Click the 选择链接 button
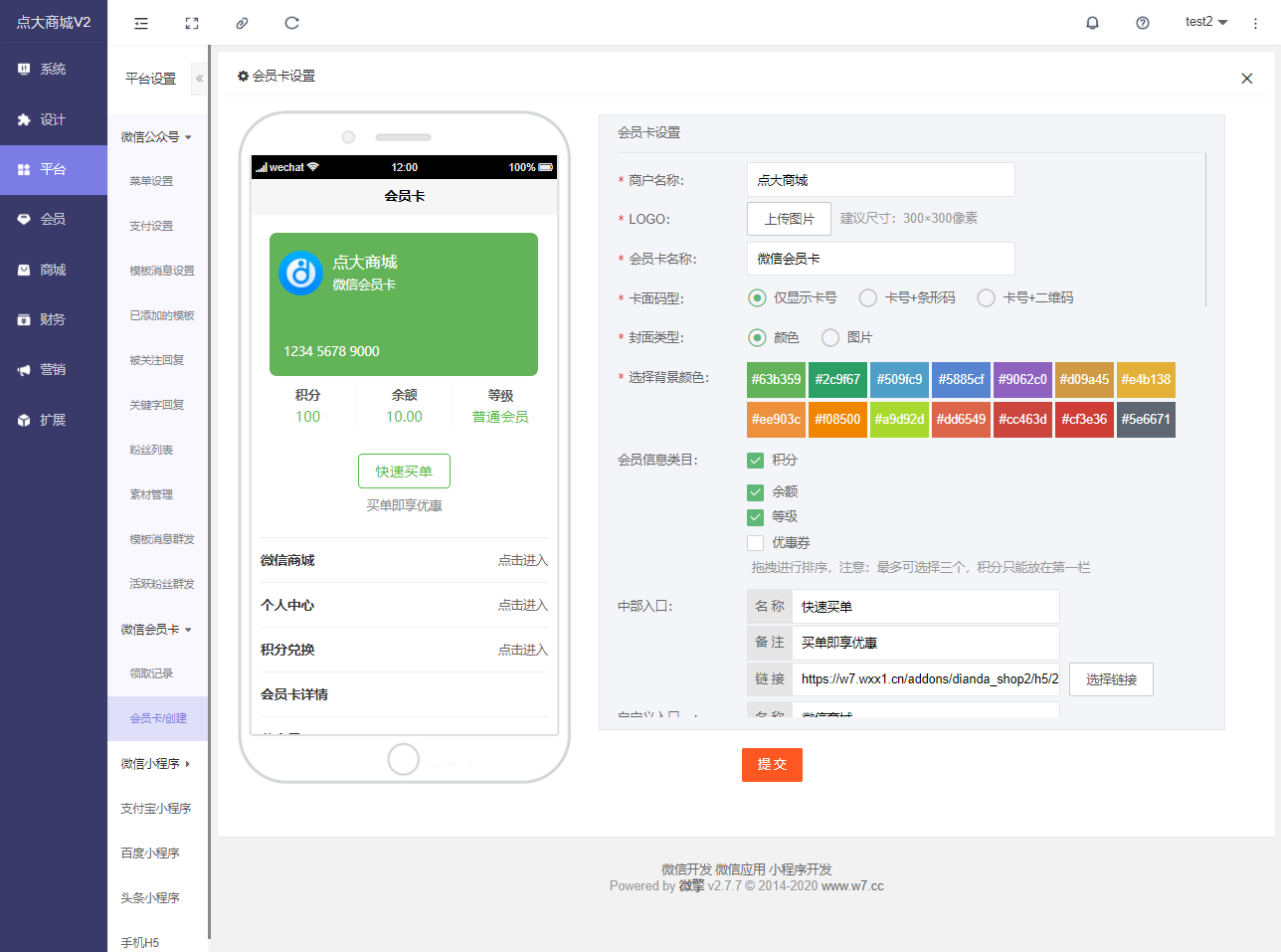The width and height of the screenshot is (1281, 952). [x=1111, y=679]
